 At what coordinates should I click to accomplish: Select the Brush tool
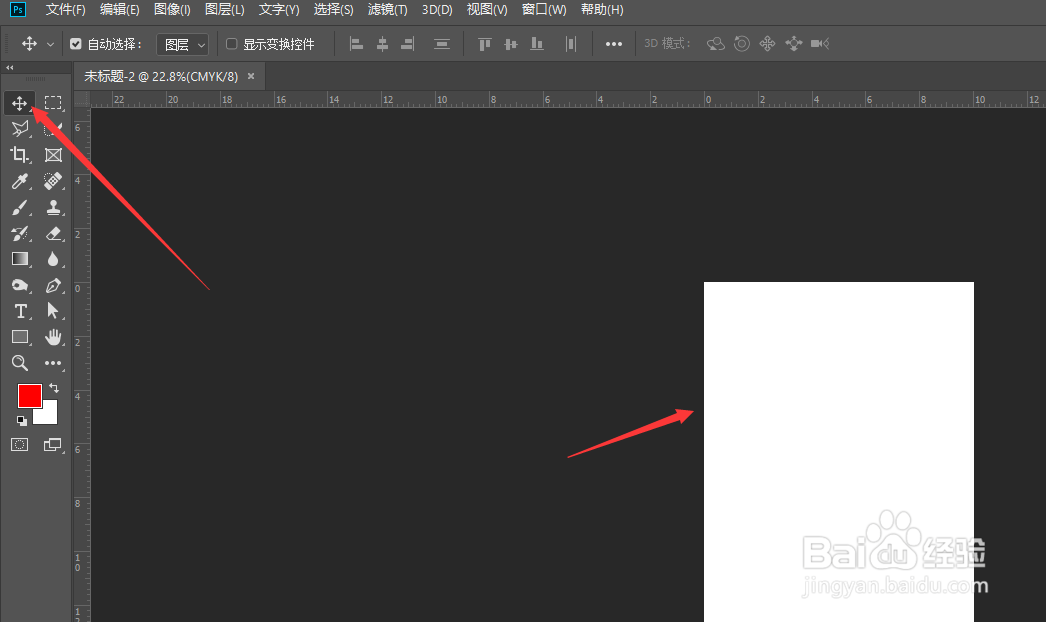(x=20, y=208)
